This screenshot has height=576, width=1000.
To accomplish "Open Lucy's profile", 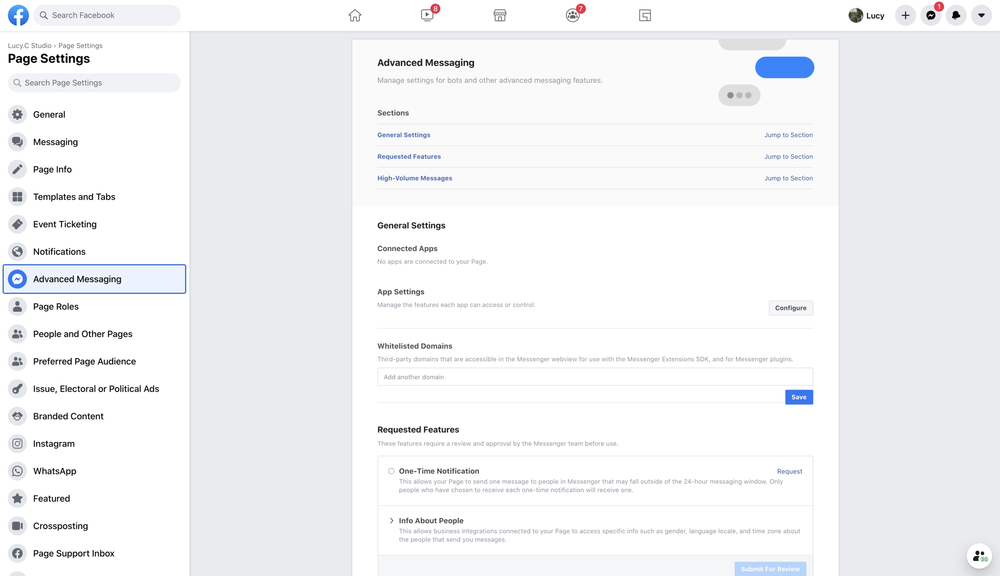I will [x=867, y=15].
